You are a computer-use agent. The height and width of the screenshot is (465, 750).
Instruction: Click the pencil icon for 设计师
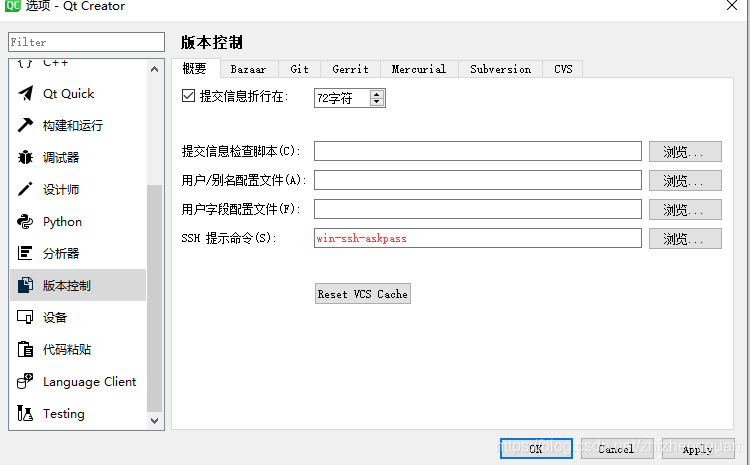tap(25, 189)
